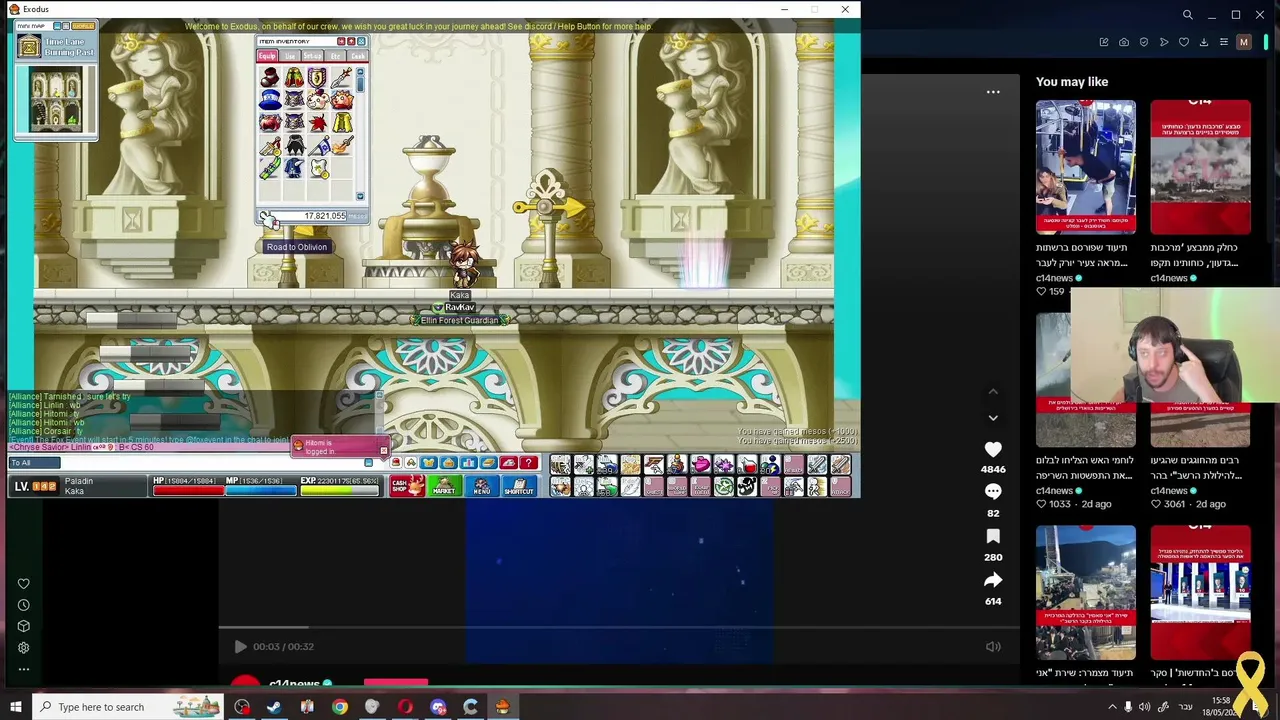Click the Type here to search taskbar box

click(130, 707)
